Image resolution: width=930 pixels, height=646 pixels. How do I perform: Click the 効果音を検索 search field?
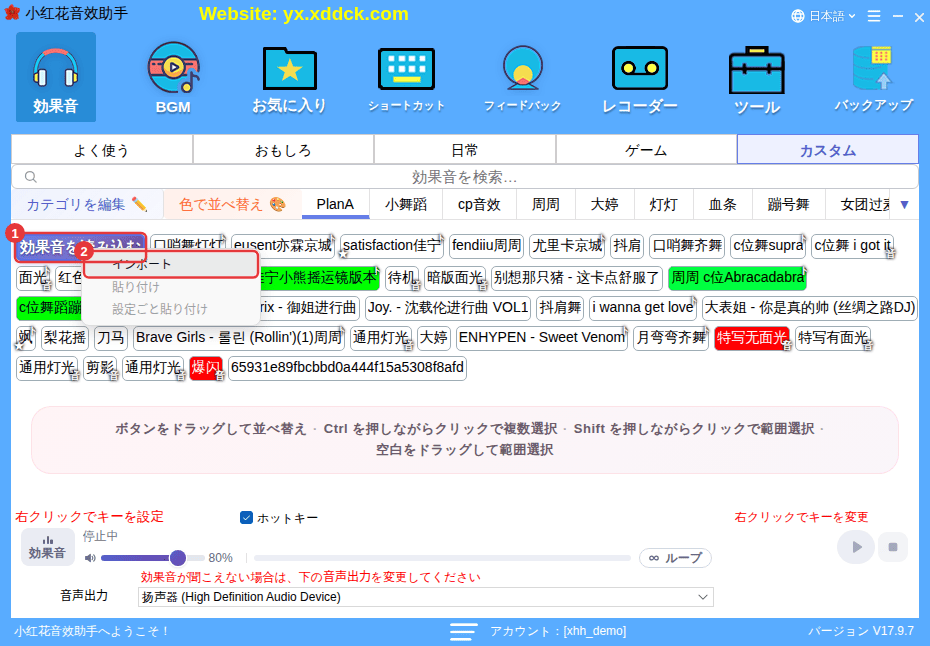[465, 177]
